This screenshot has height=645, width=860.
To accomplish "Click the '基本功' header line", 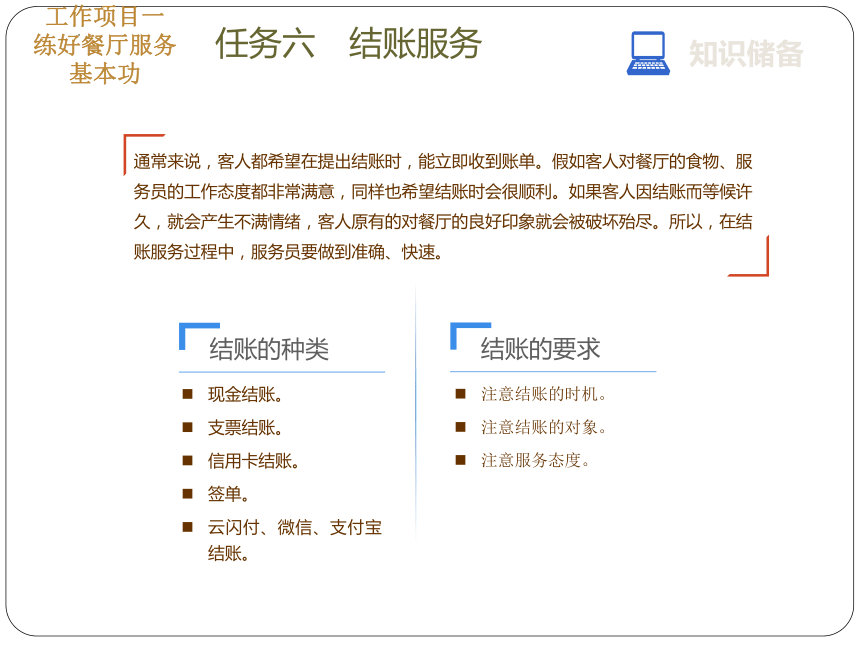I will click(x=105, y=73).
